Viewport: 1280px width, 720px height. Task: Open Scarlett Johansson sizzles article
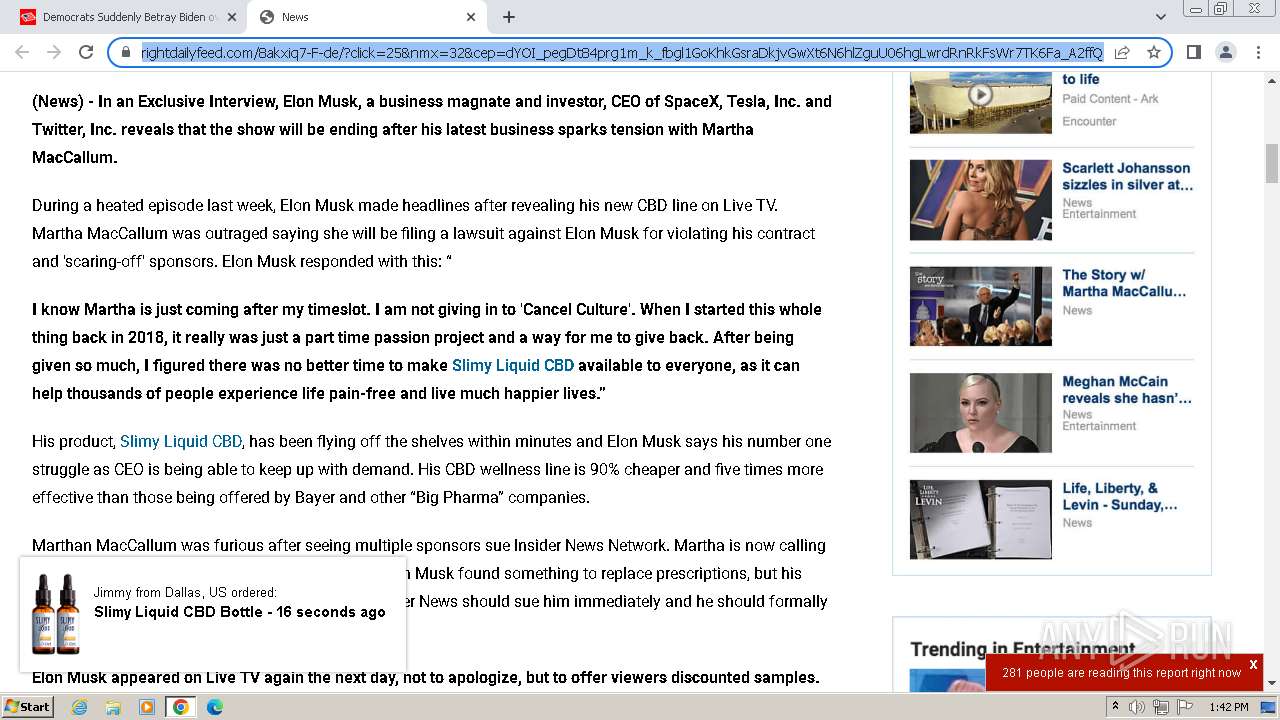click(1127, 176)
